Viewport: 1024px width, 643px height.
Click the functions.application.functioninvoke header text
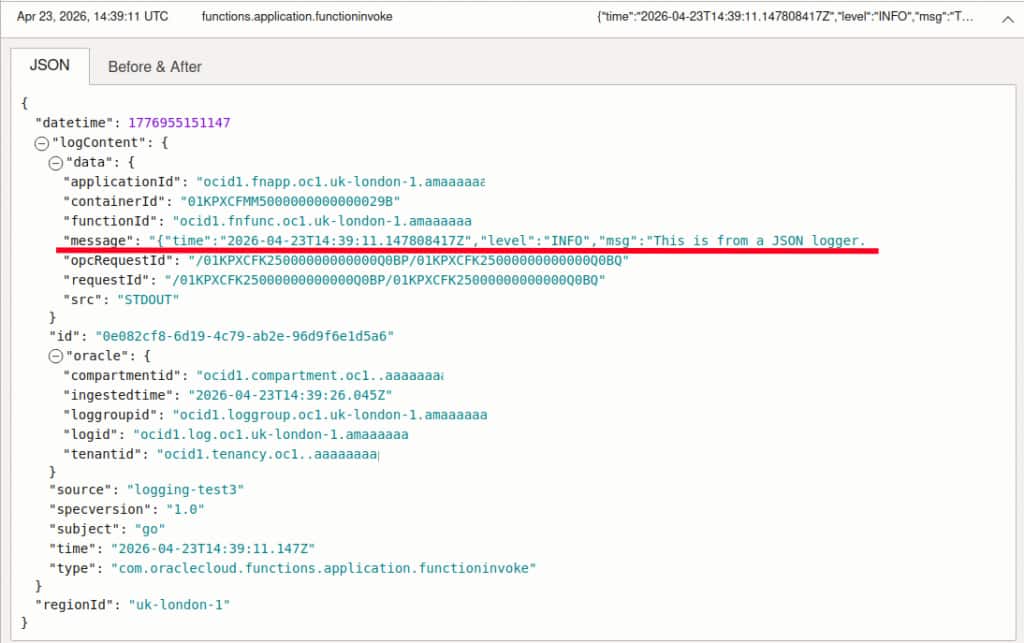pos(297,16)
